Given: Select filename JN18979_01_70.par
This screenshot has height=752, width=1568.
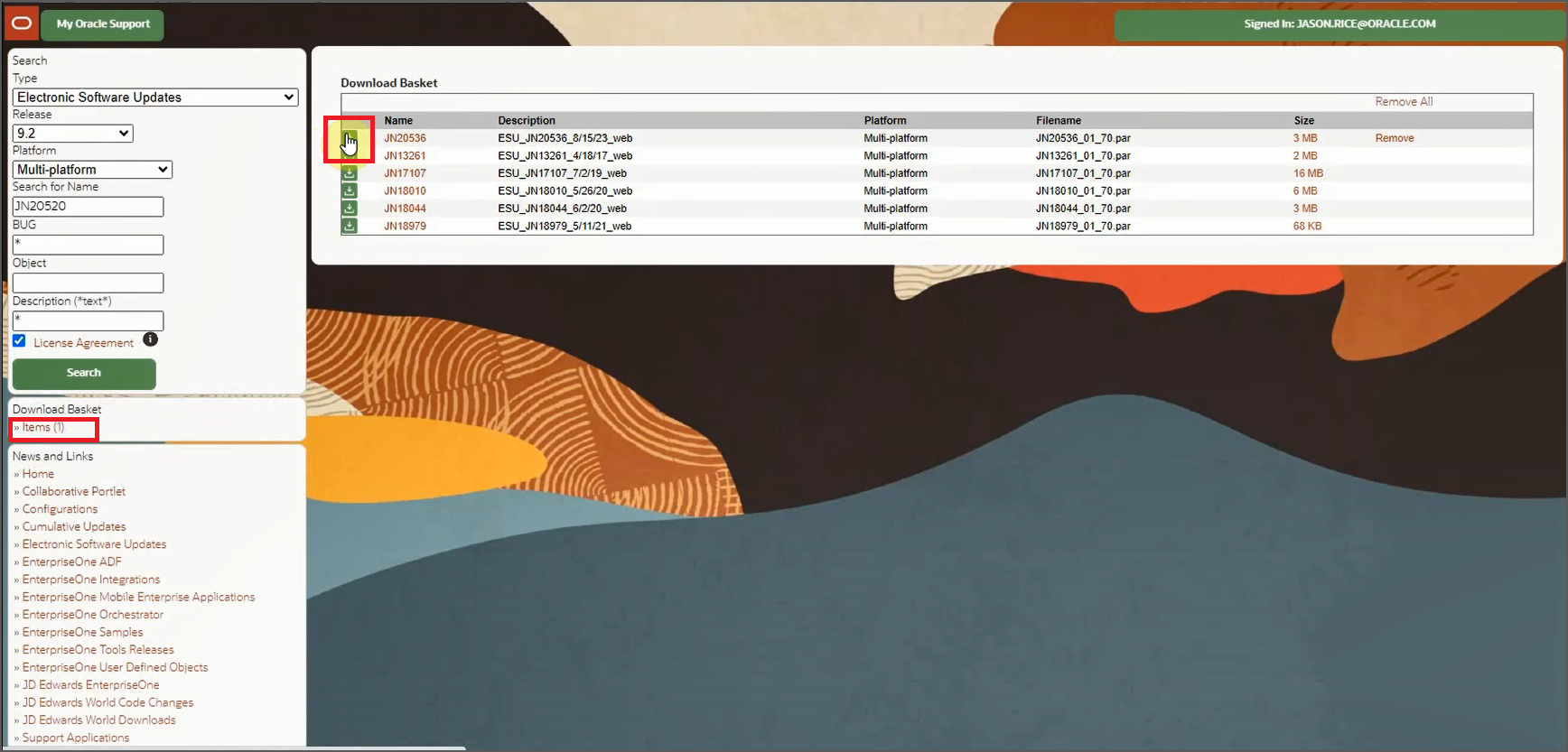Looking at the screenshot, I should click(1083, 227).
